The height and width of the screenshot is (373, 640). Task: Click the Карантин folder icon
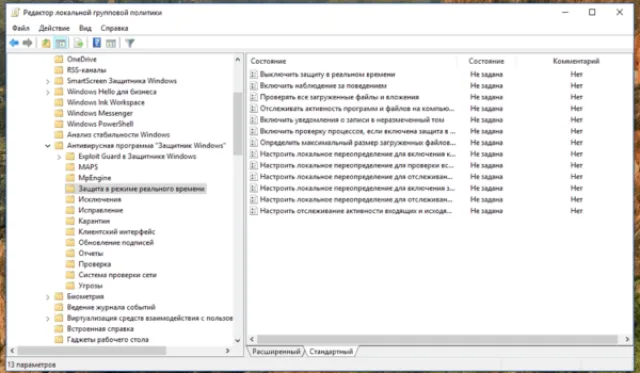[71, 221]
